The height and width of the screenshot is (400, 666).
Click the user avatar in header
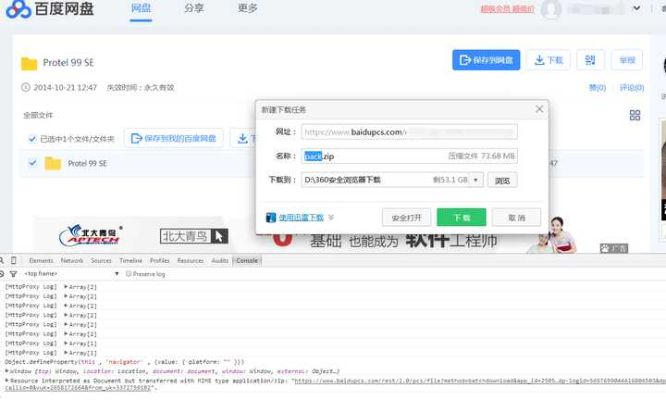550,10
